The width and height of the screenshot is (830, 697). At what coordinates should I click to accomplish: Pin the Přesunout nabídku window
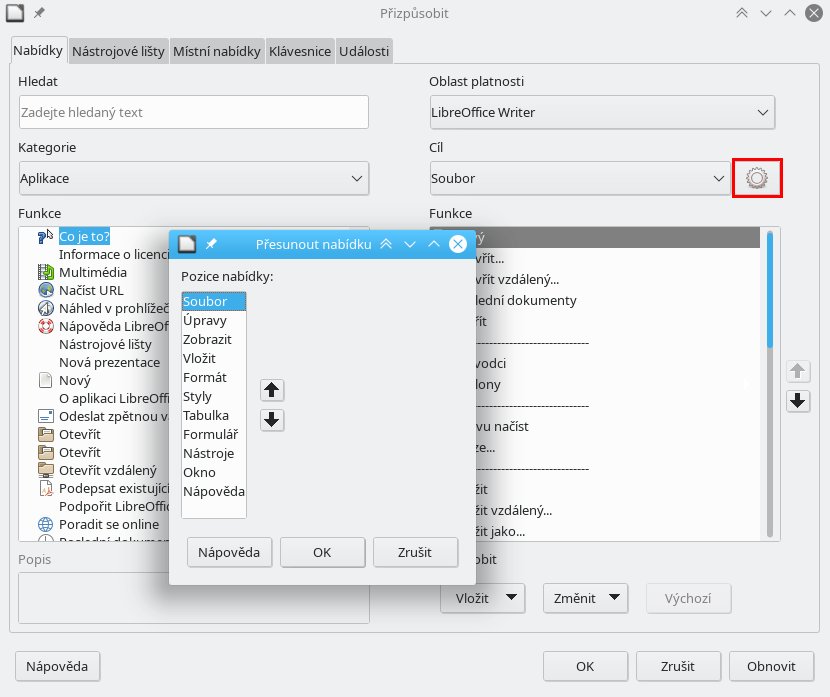coord(211,243)
